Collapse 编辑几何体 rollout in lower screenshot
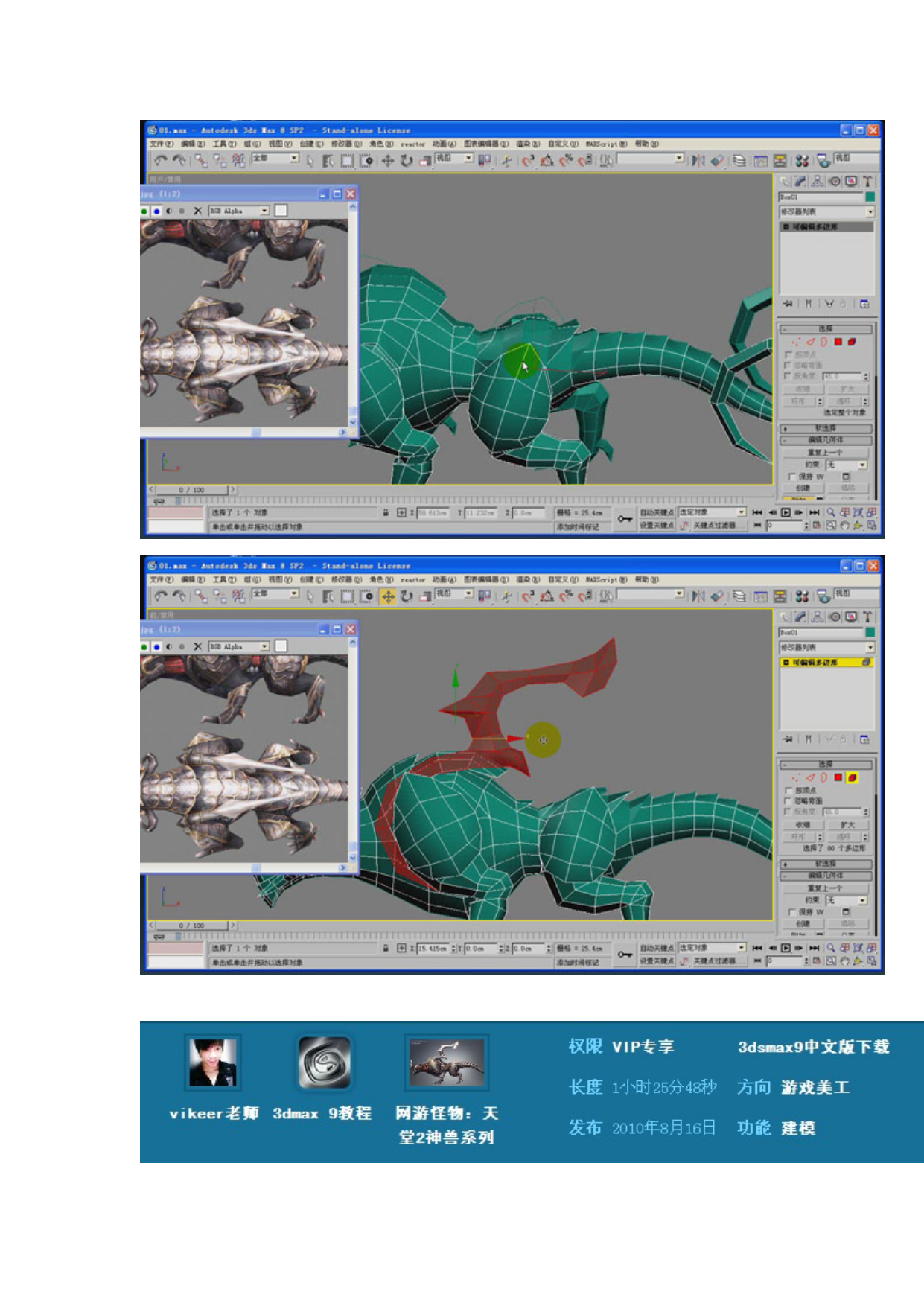Image resolution: width=924 pixels, height=1306 pixels. [826, 876]
